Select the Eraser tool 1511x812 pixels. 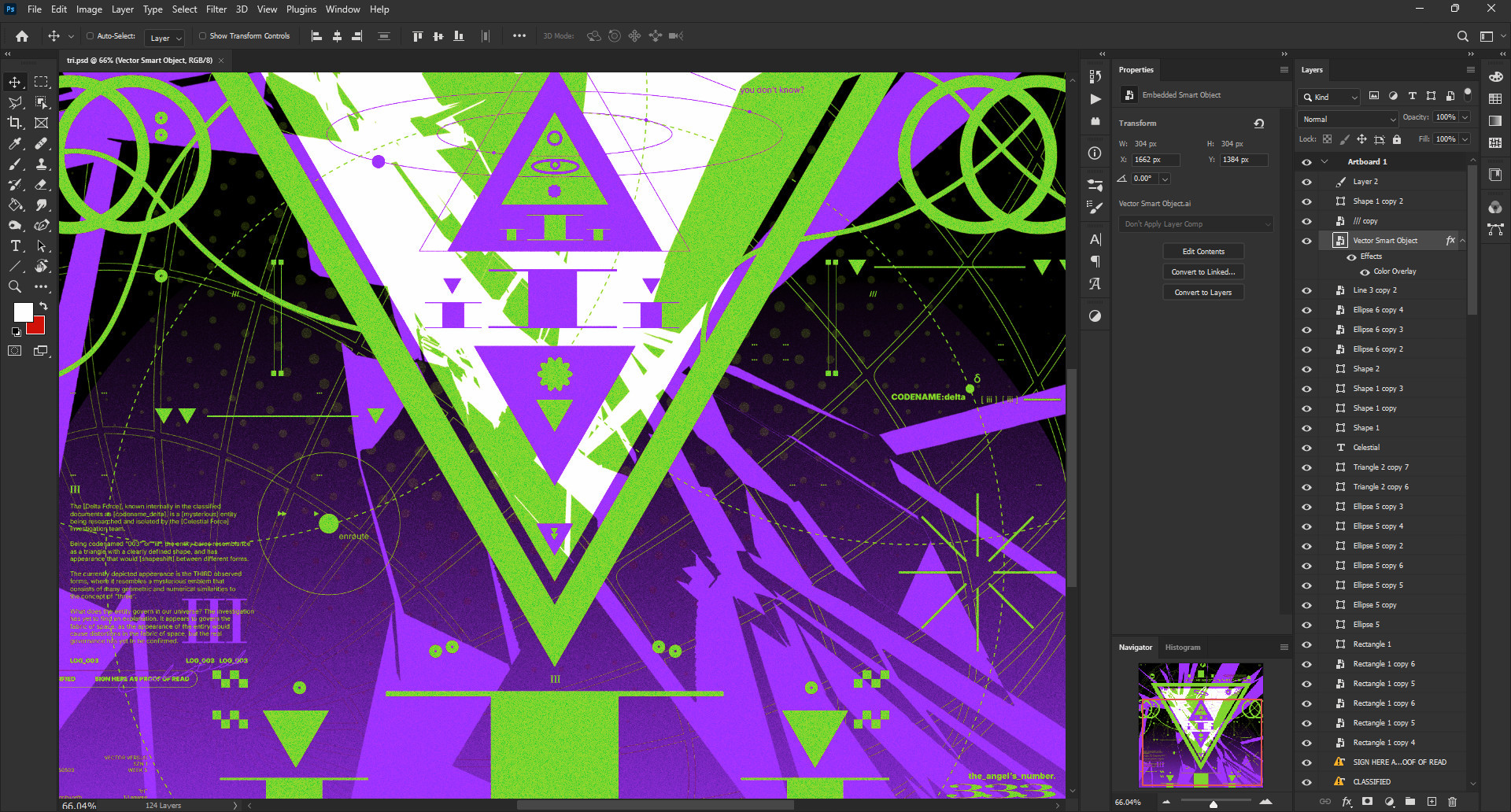41,184
